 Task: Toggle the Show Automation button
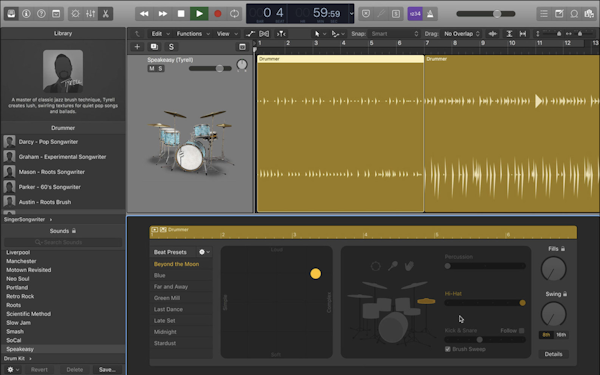pyautogui.click(x=250, y=34)
